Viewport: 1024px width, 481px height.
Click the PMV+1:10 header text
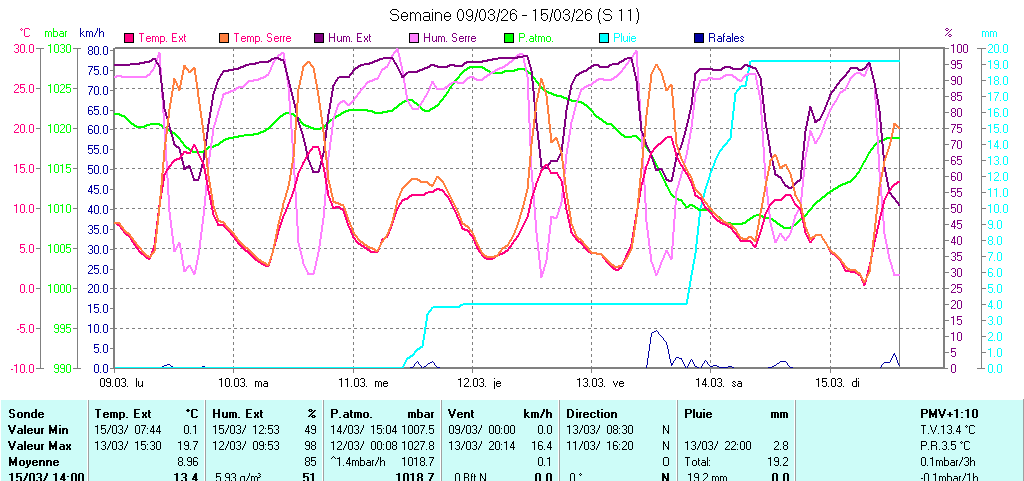951,413
